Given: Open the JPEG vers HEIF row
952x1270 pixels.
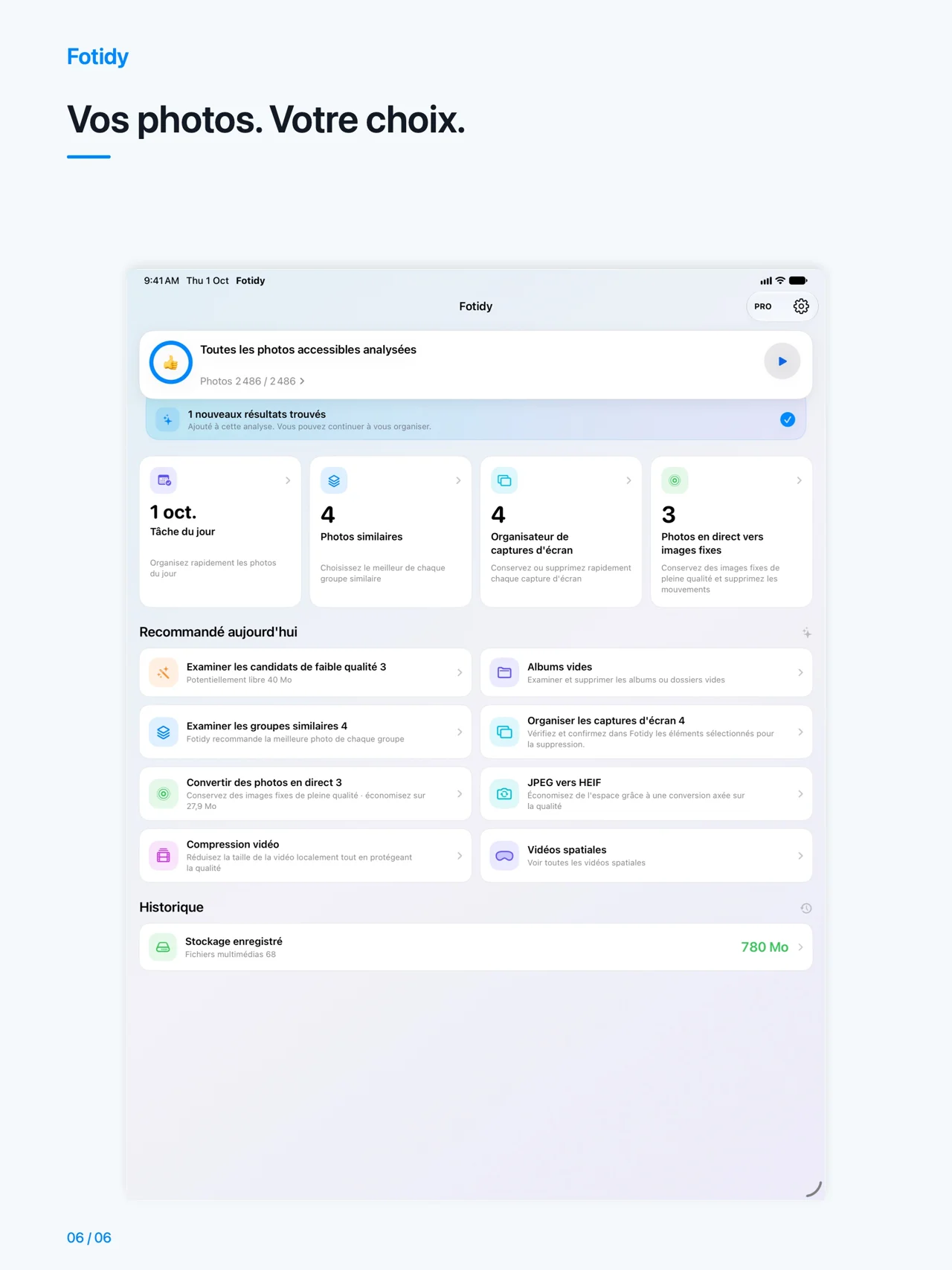Looking at the screenshot, I should pyautogui.click(x=646, y=794).
